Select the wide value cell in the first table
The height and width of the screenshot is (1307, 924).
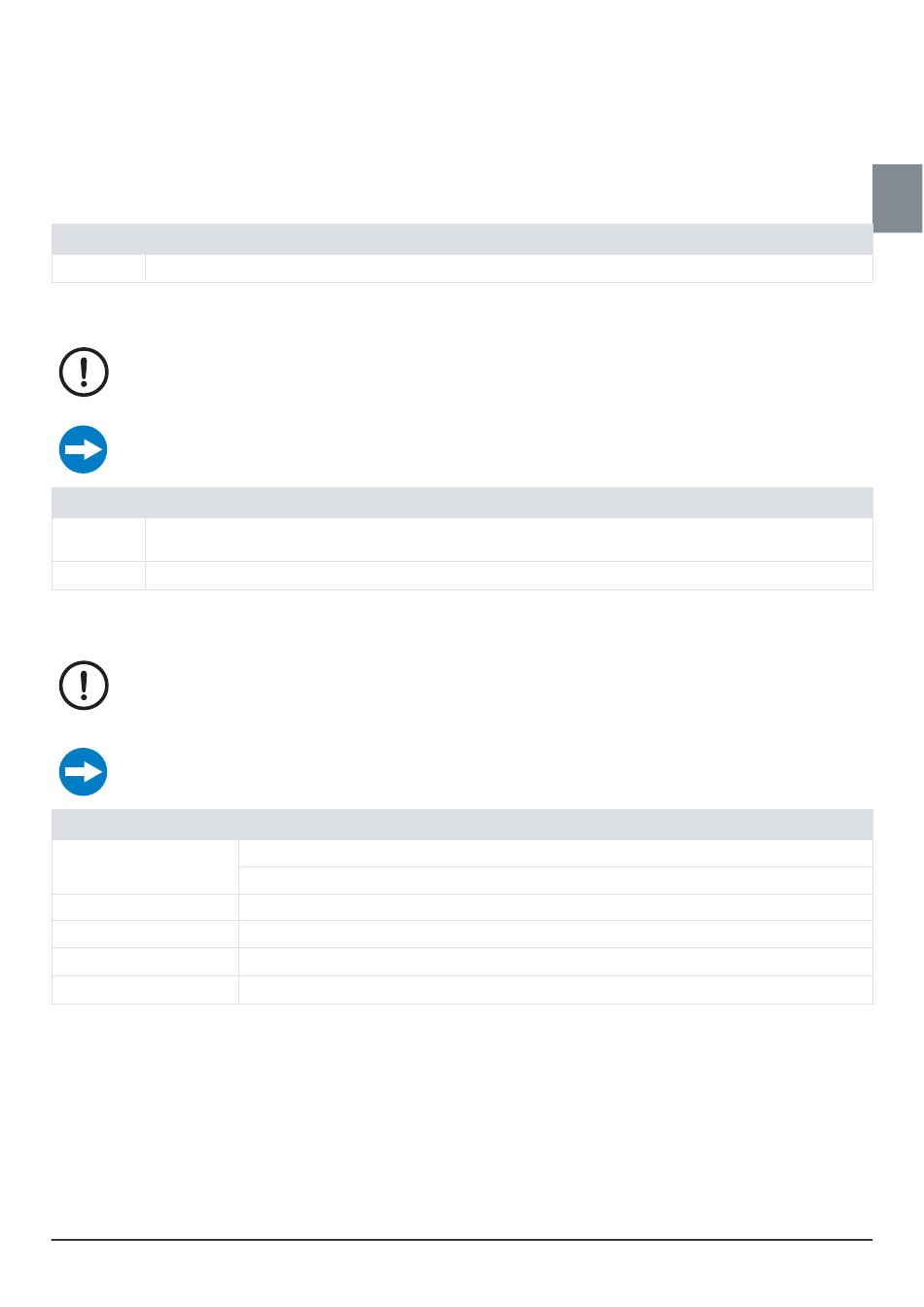[509, 268]
